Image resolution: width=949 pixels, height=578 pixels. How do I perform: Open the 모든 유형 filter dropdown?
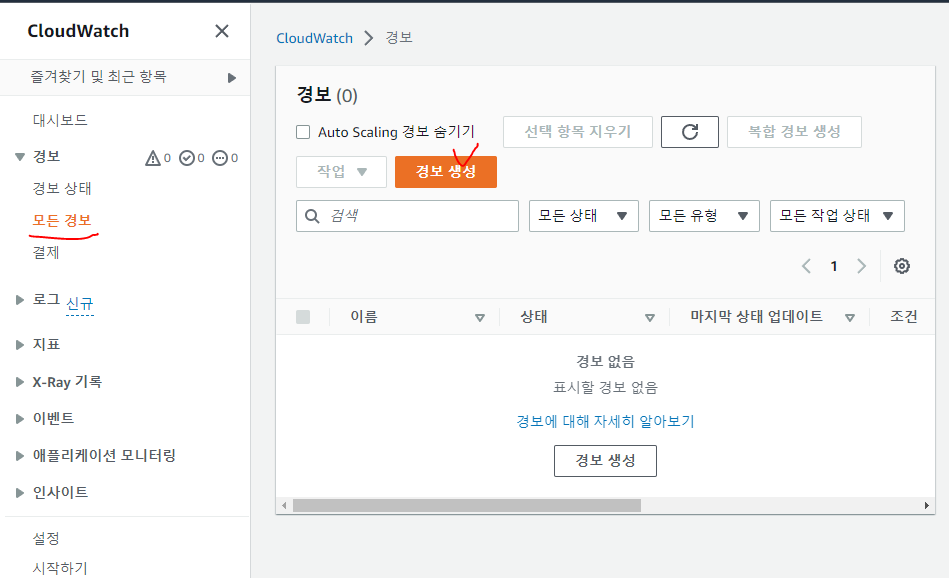pos(704,216)
